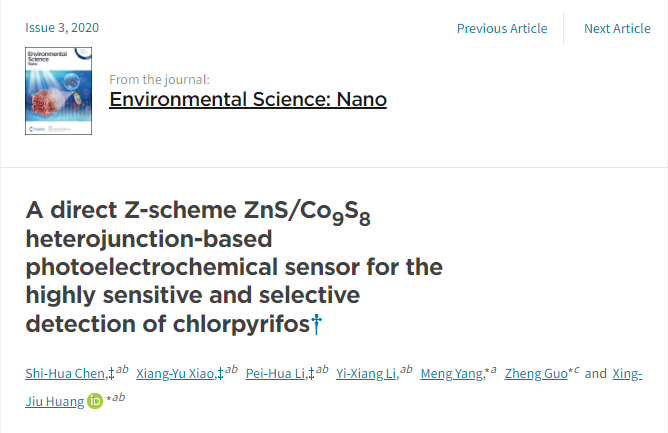
Task: Go to the Previous Article
Action: pyautogui.click(x=502, y=28)
